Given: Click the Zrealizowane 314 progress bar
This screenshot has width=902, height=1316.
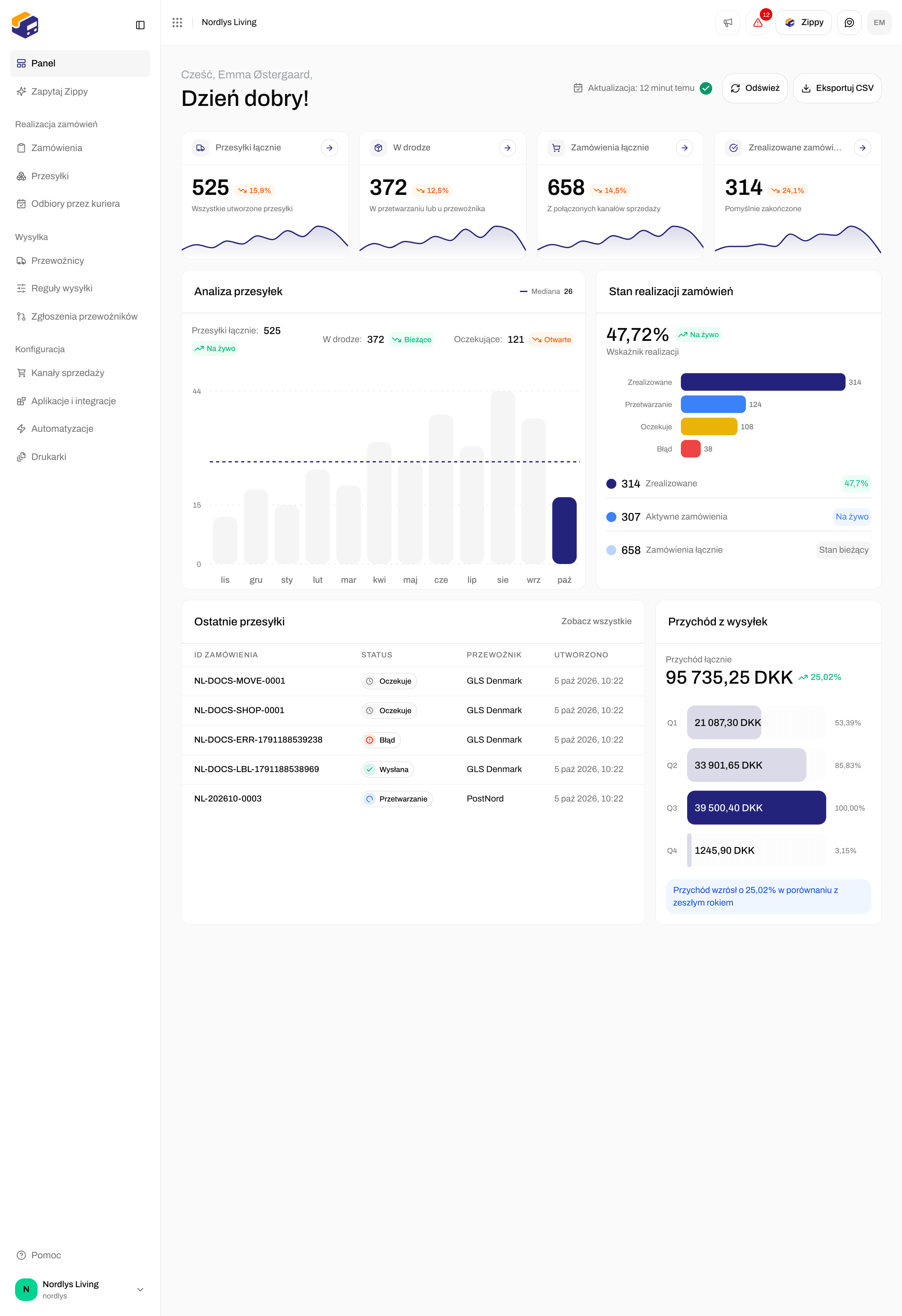Looking at the screenshot, I should (x=762, y=382).
